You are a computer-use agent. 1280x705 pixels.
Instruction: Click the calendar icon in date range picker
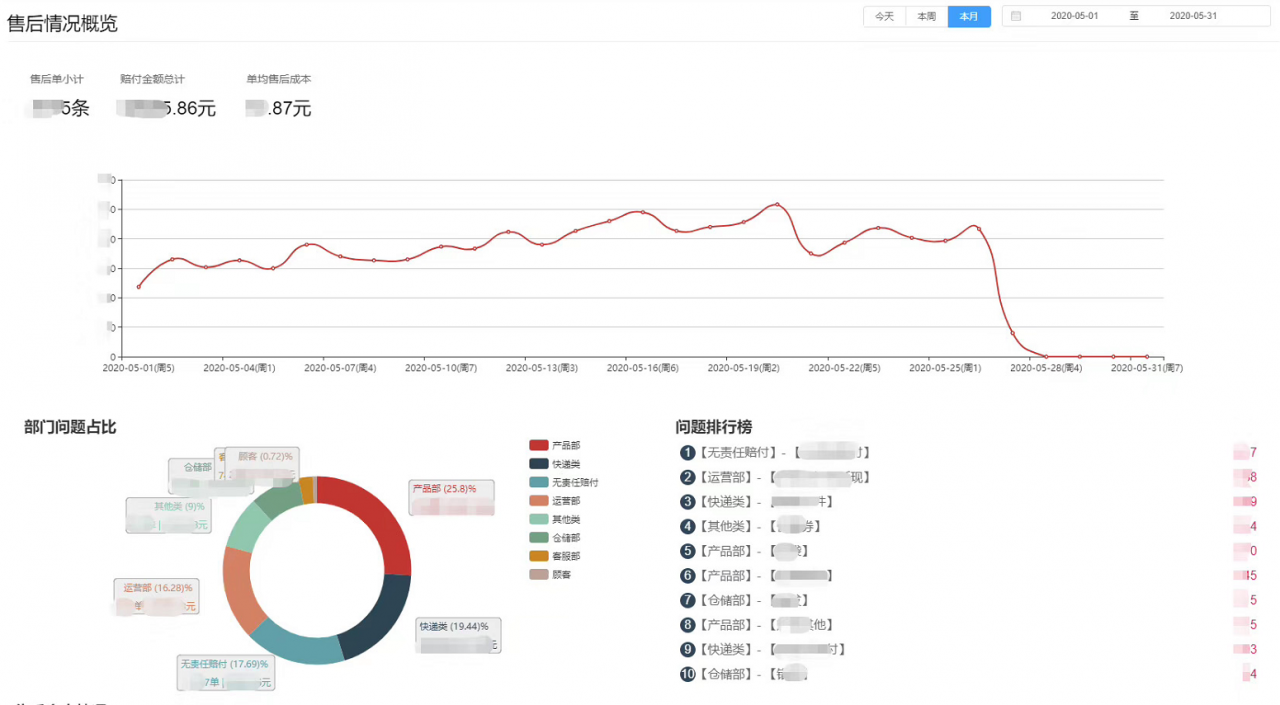click(1016, 16)
